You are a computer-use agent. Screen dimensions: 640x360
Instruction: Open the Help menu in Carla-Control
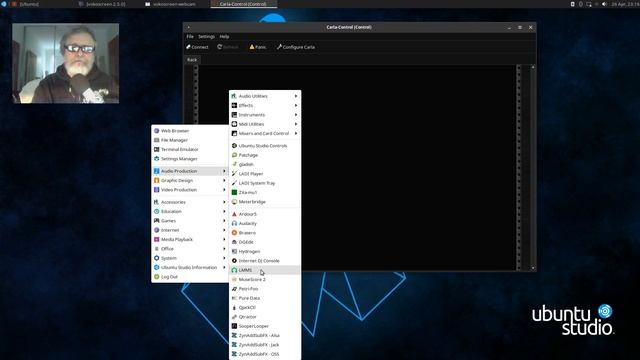coord(224,37)
